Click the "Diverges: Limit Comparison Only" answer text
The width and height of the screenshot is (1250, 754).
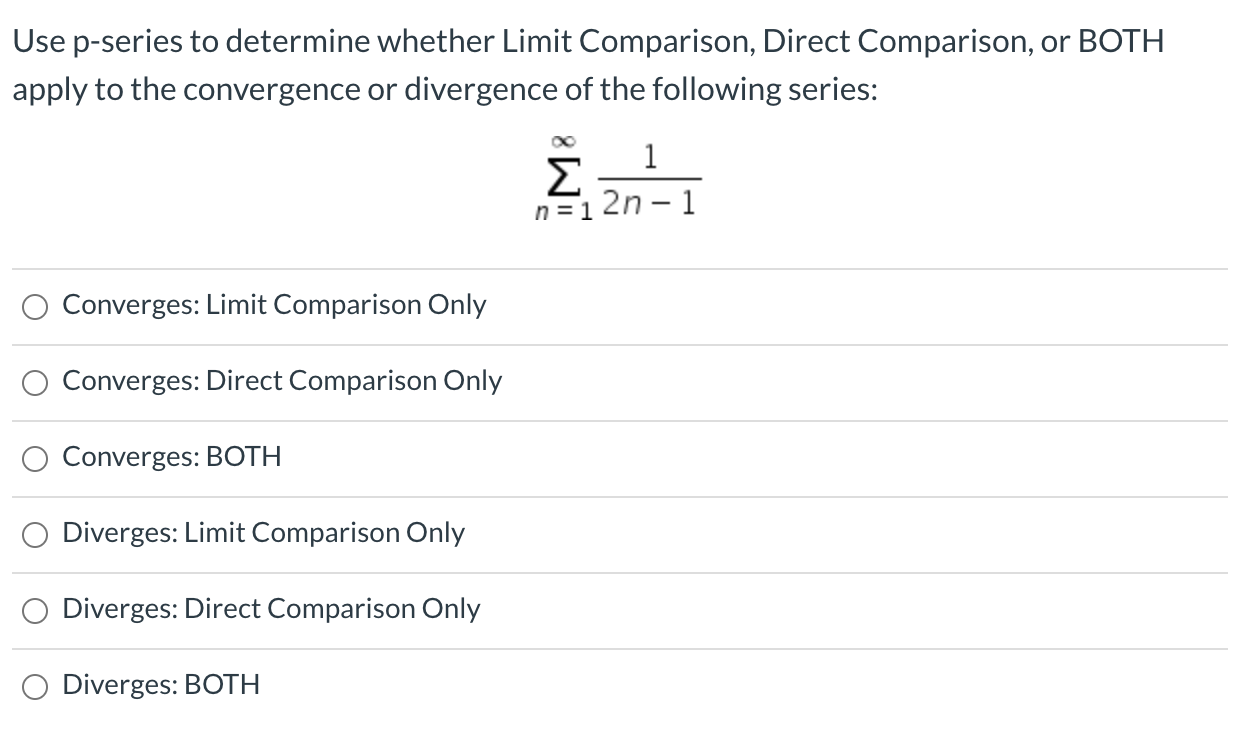[x=262, y=533]
